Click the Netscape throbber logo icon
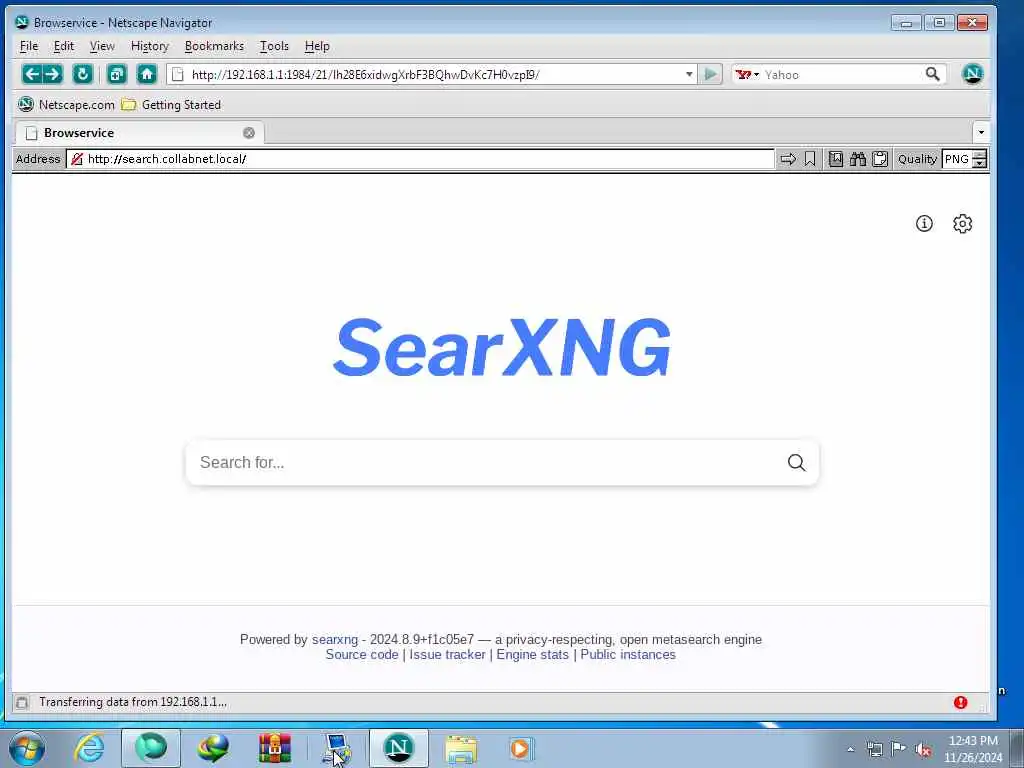The width and height of the screenshot is (1024, 768). (x=972, y=73)
